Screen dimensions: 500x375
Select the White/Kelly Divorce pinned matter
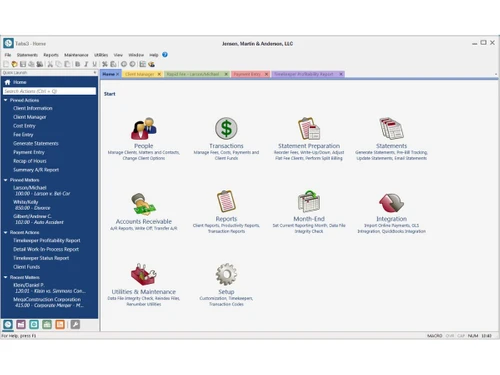pyautogui.click(x=32, y=205)
